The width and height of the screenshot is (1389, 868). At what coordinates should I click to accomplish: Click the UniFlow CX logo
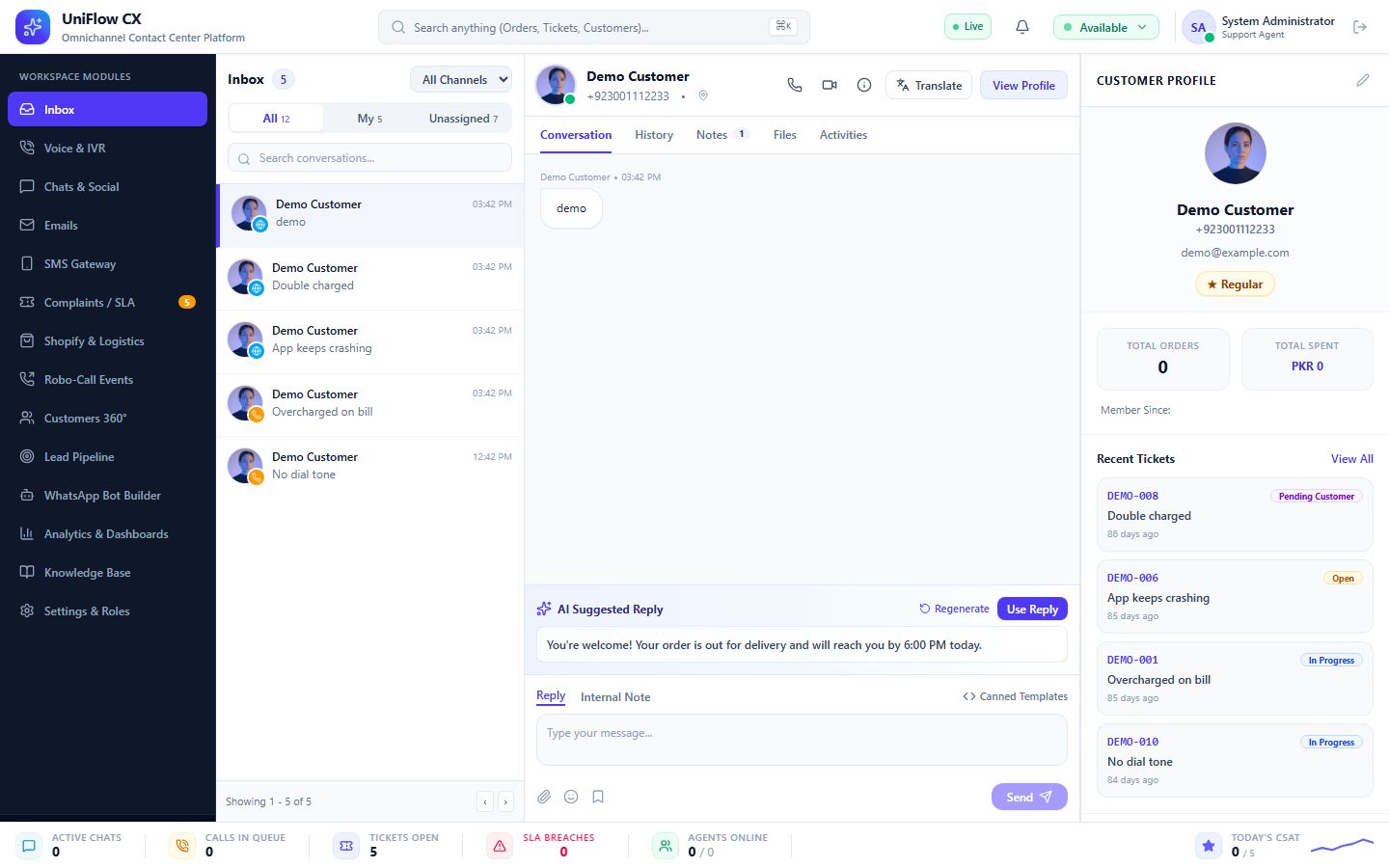33,27
